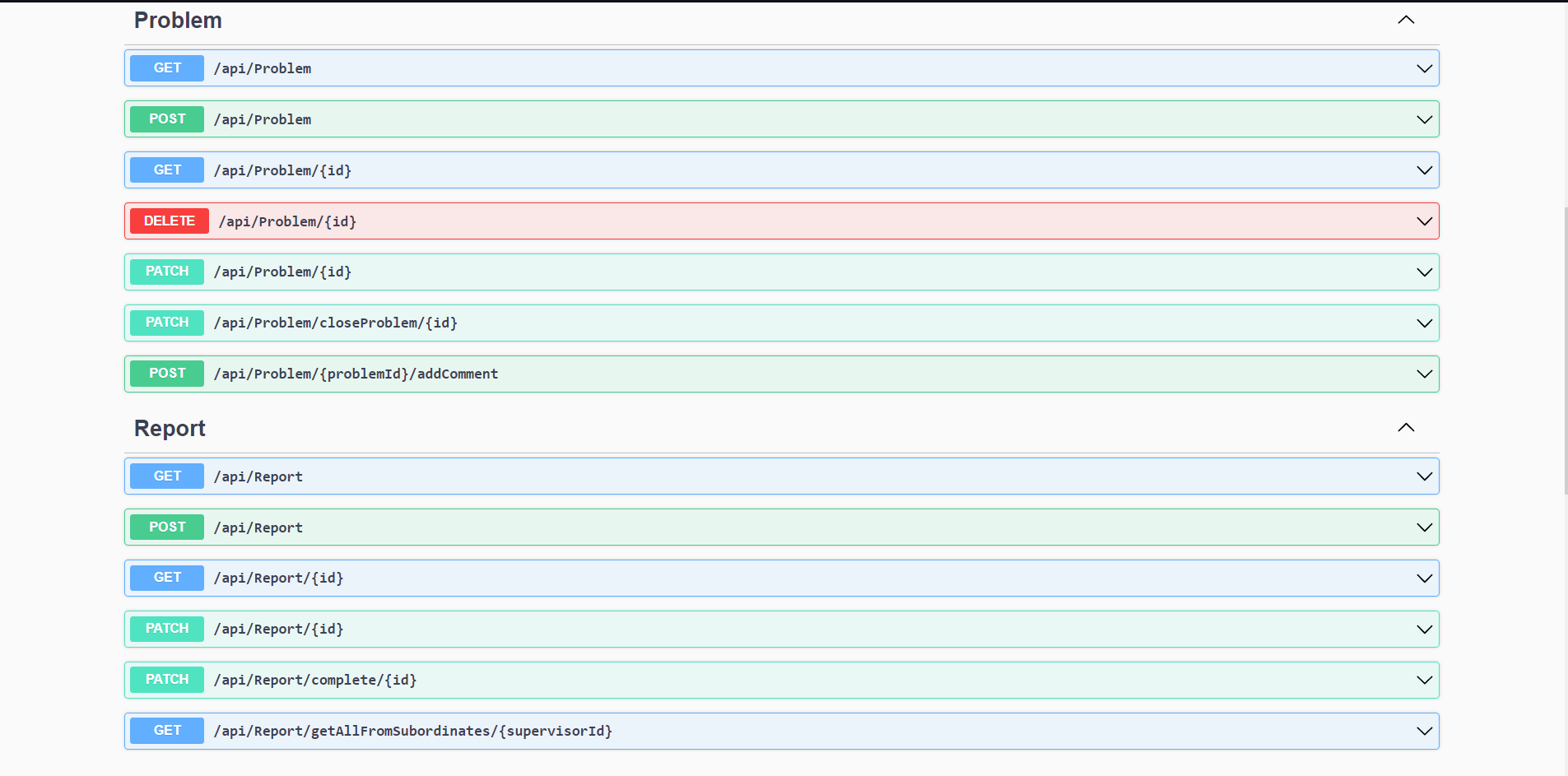Click the /api/Report/complete/{id} path text
Screen dimensions: 1568x776
(x=315, y=681)
